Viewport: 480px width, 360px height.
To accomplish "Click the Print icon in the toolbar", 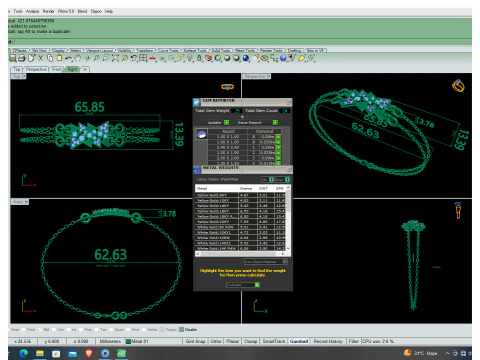I will click(22, 58).
